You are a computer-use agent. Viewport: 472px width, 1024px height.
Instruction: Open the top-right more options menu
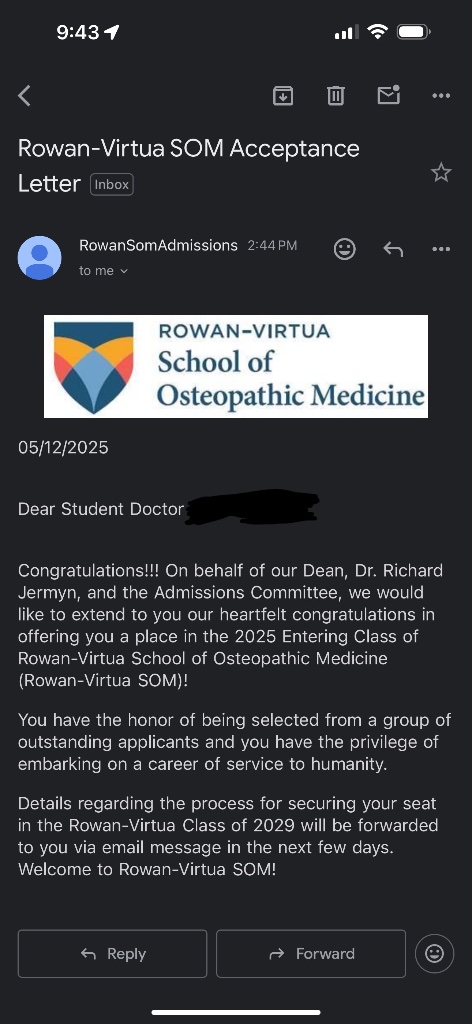click(x=441, y=96)
